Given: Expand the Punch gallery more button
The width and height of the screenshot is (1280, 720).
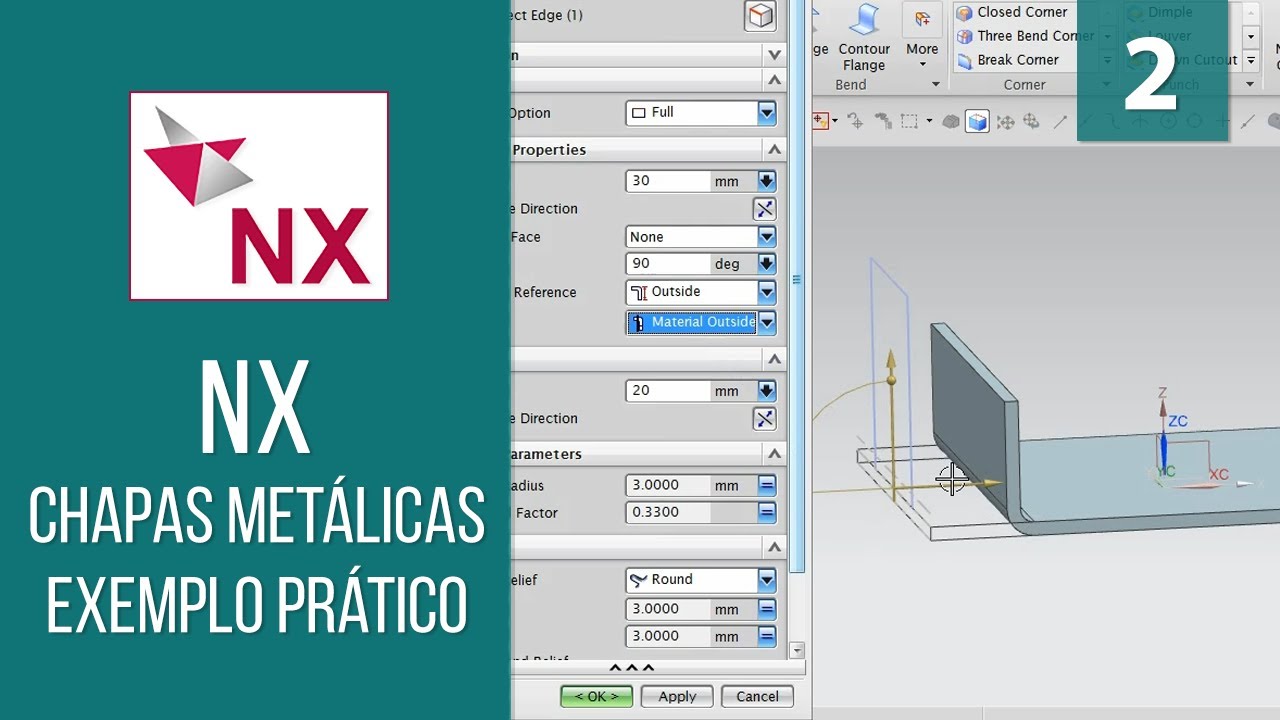Looking at the screenshot, I should pos(1250,60).
